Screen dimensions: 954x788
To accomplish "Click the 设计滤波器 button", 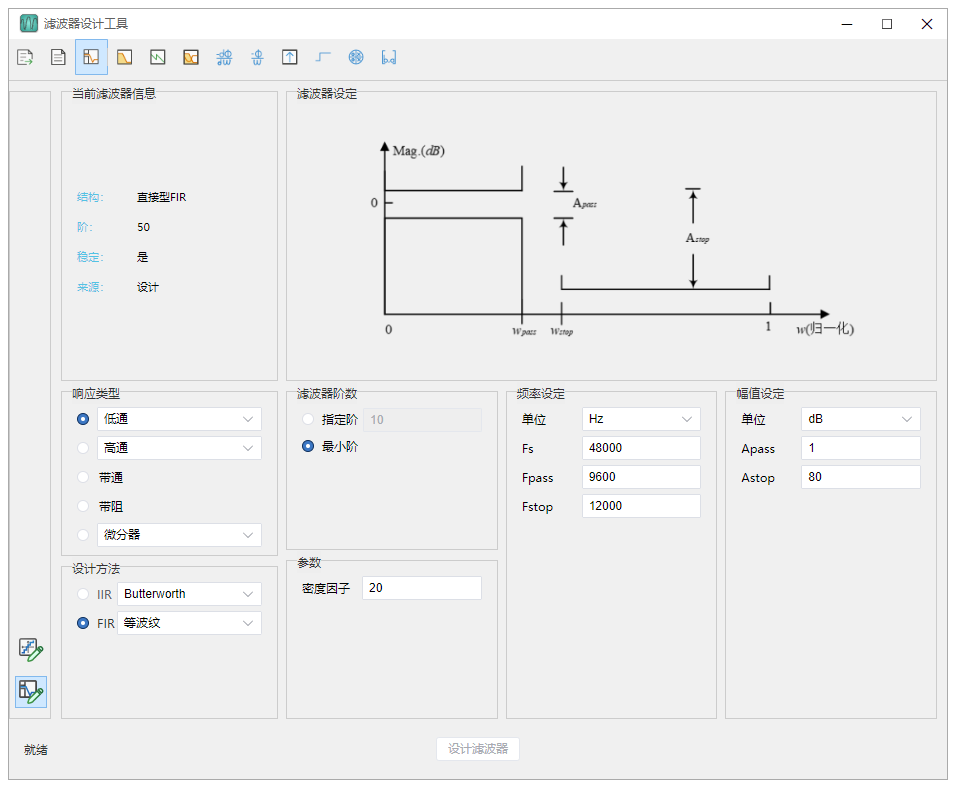I will coord(478,748).
